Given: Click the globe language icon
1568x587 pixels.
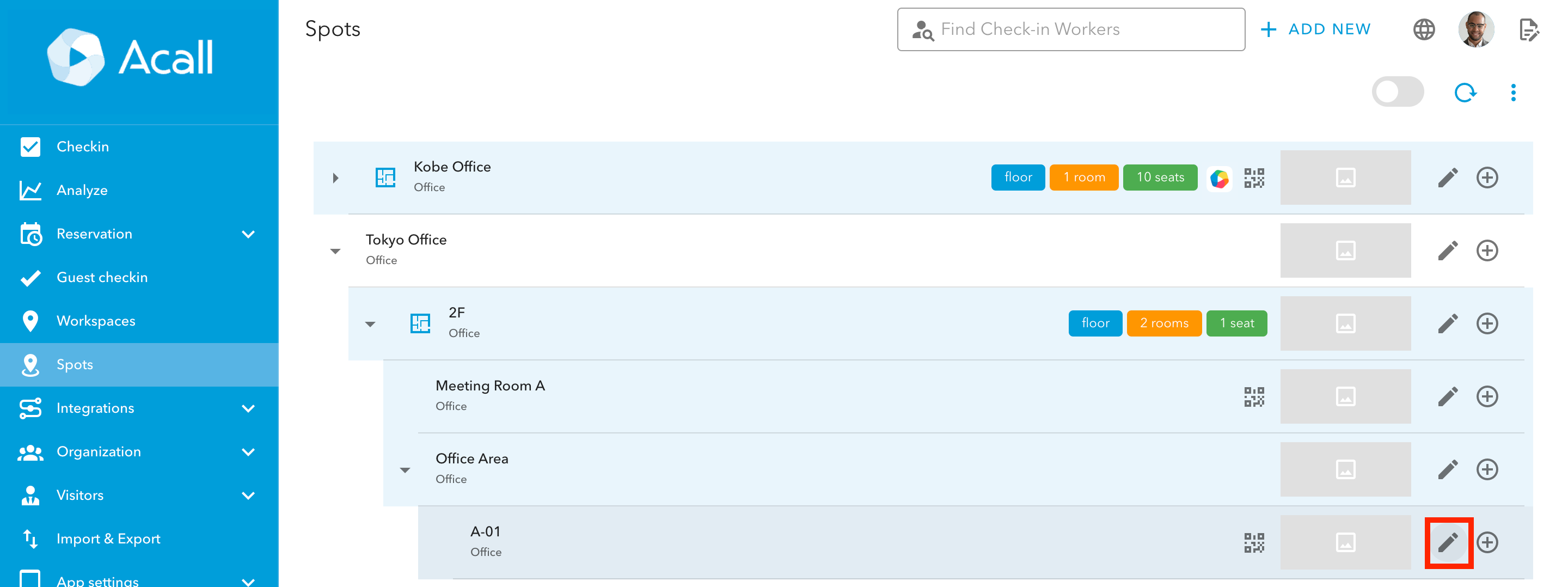Looking at the screenshot, I should click(x=1424, y=29).
